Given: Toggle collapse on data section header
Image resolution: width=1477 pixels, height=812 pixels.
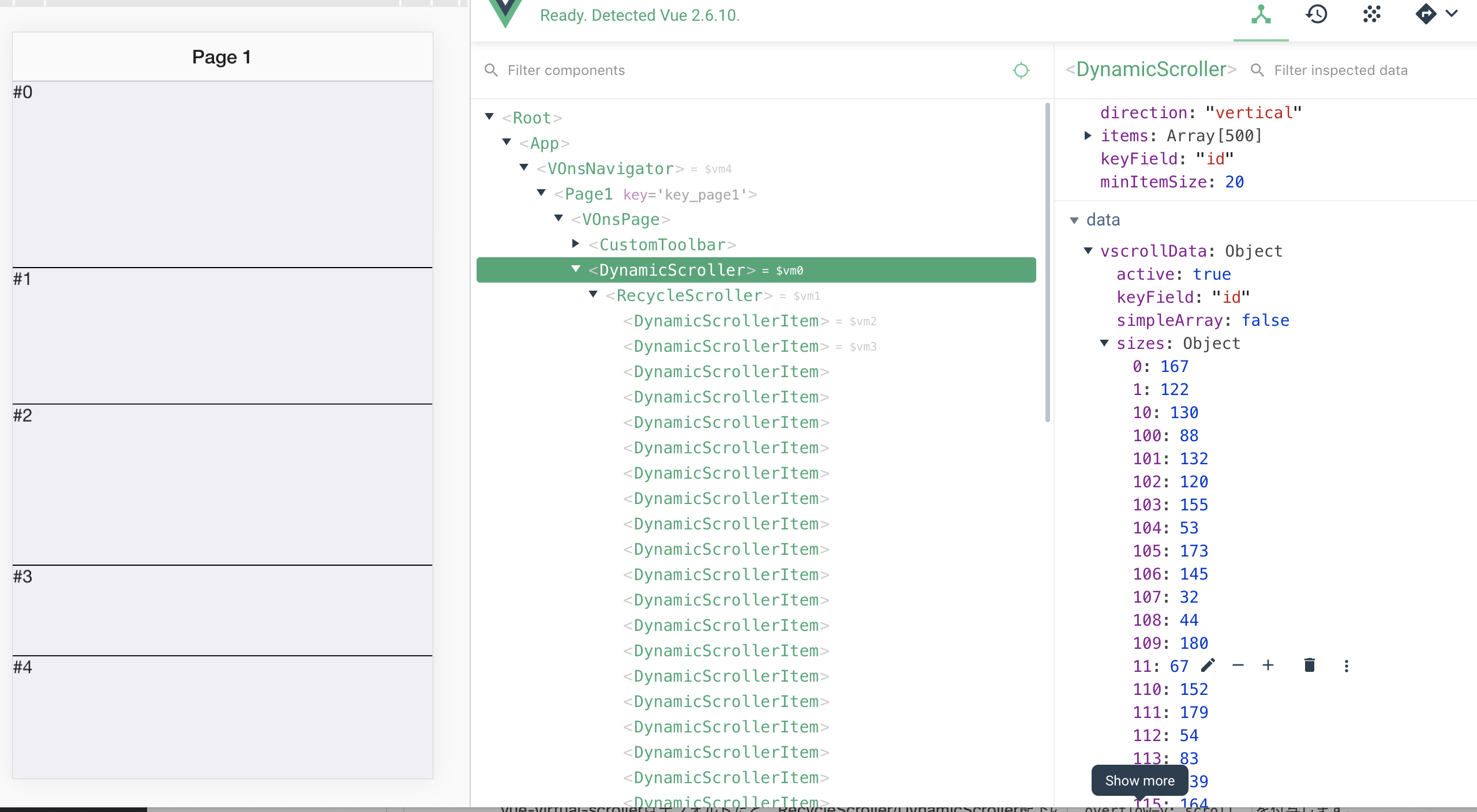Looking at the screenshot, I should tap(1075, 219).
